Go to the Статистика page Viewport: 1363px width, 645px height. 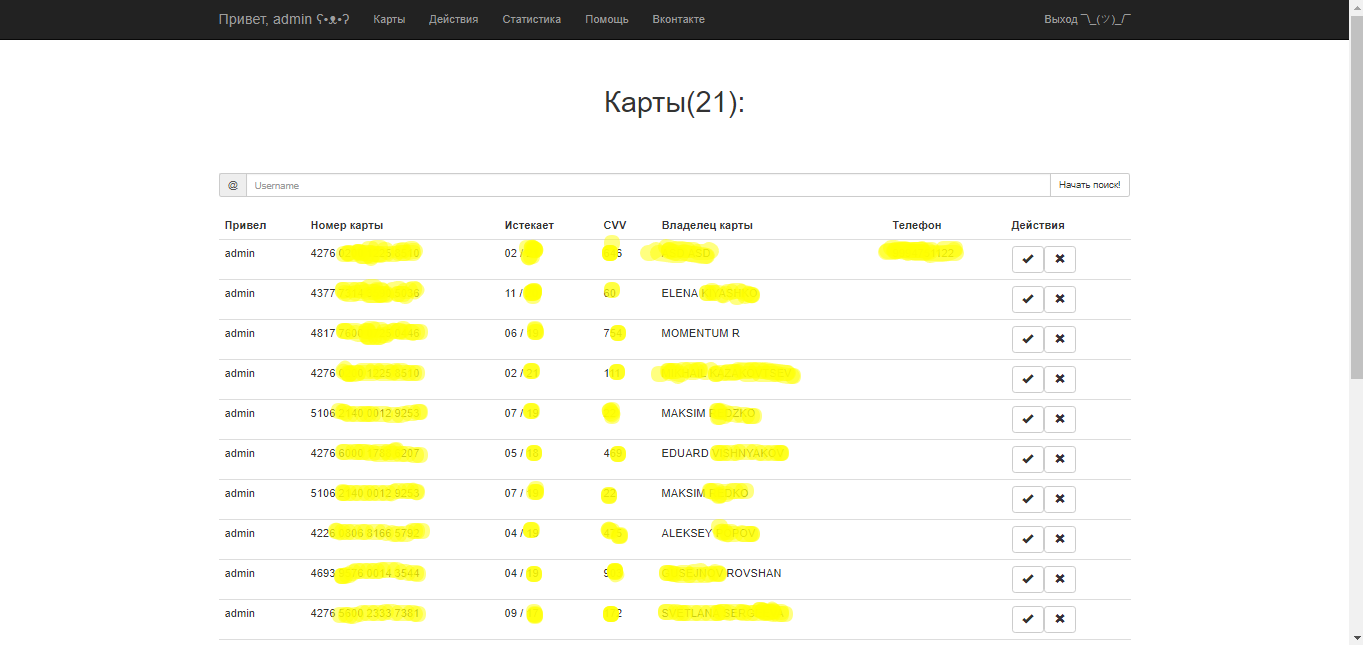click(531, 19)
